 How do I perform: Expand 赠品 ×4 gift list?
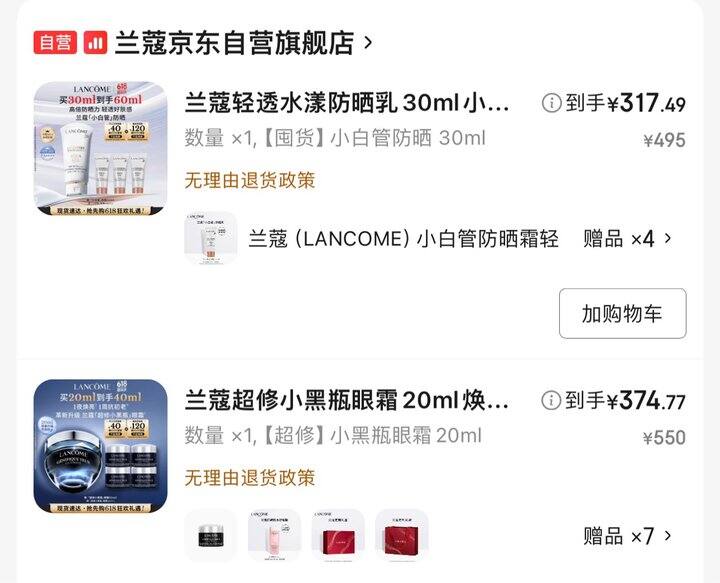click(x=627, y=239)
